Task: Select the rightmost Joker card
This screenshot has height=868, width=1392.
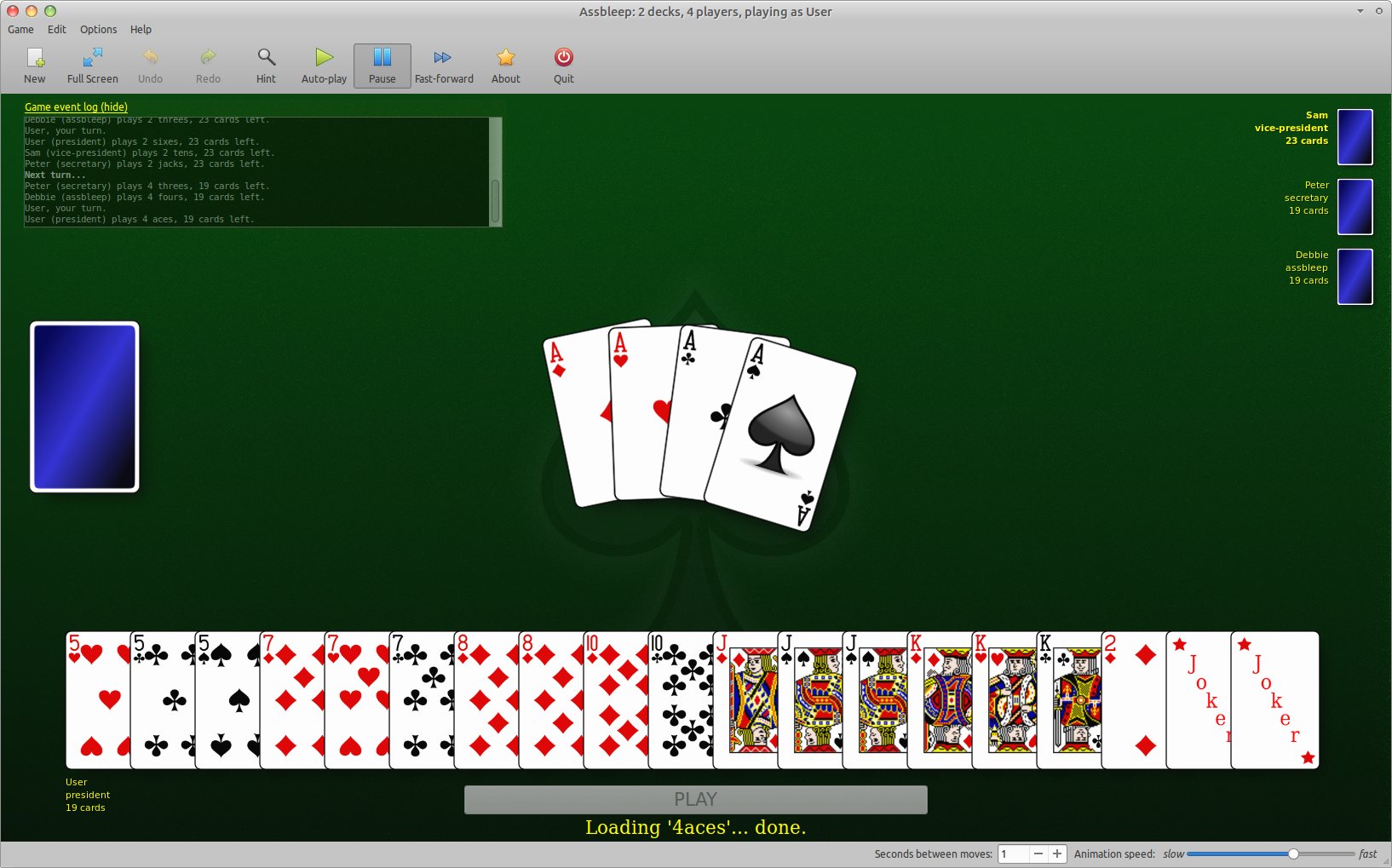Action: (x=1275, y=700)
